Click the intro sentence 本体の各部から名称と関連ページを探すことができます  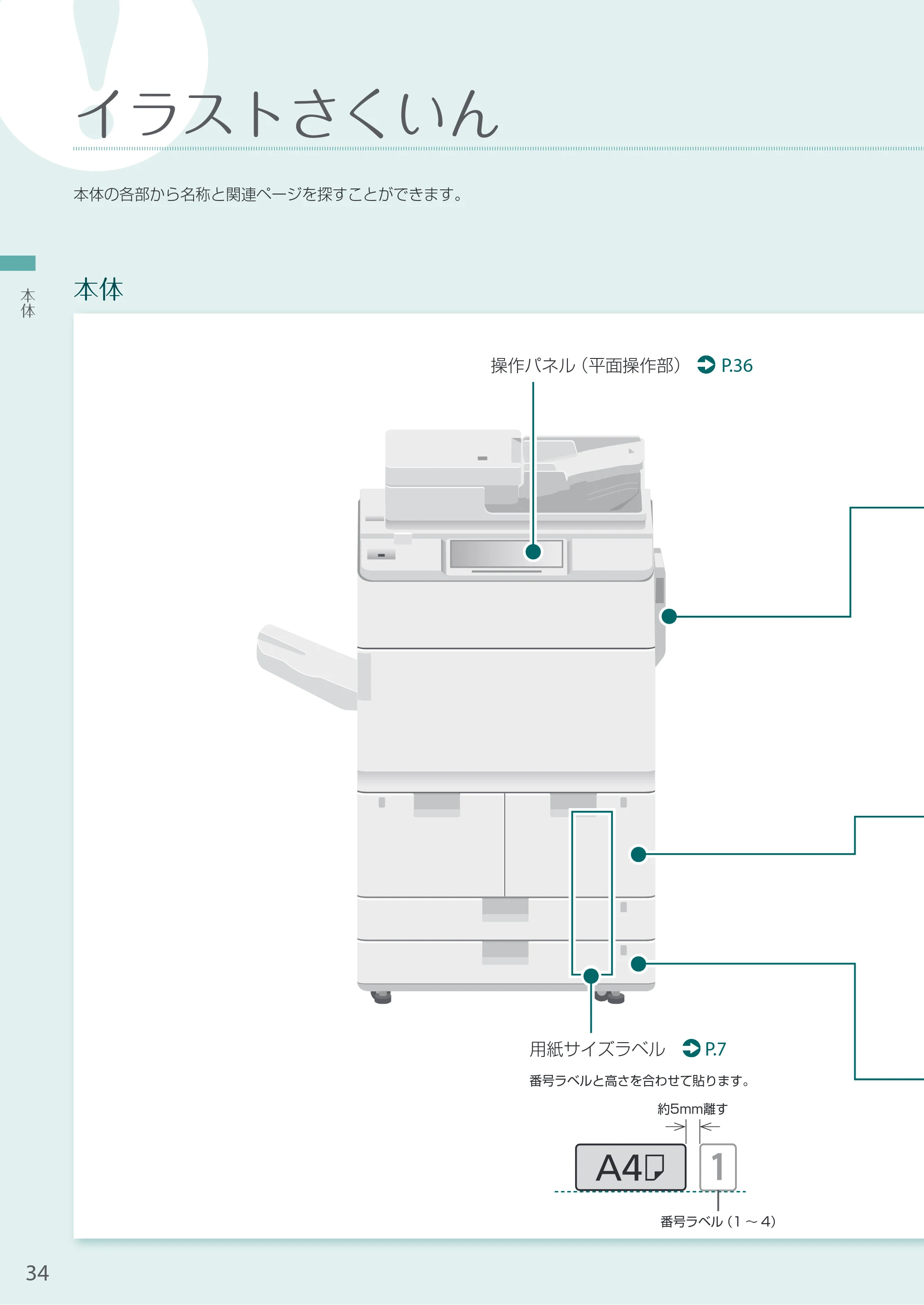(x=268, y=194)
